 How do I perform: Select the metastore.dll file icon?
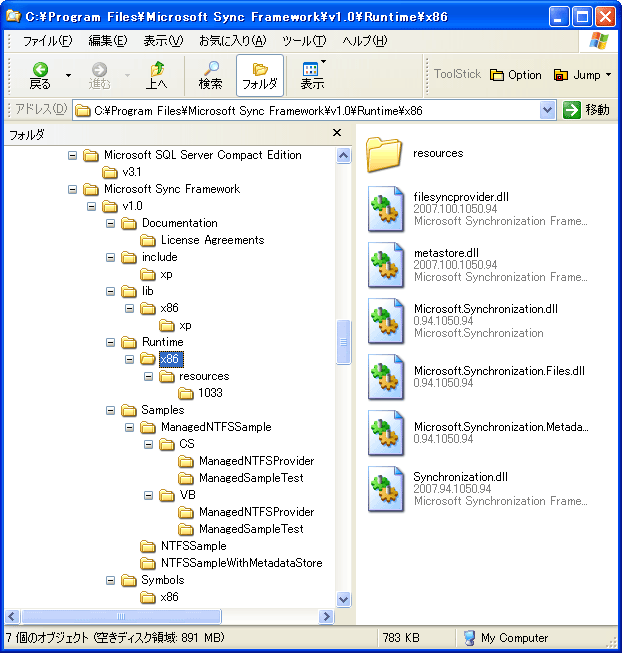(386, 265)
